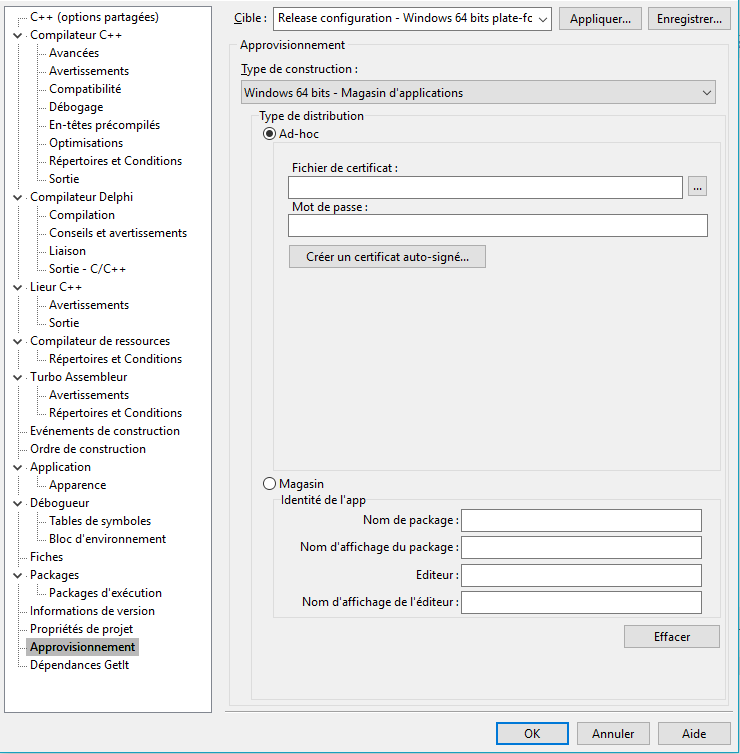Select En-têtes précompilés tree item
740x754 pixels.
tap(104, 125)
